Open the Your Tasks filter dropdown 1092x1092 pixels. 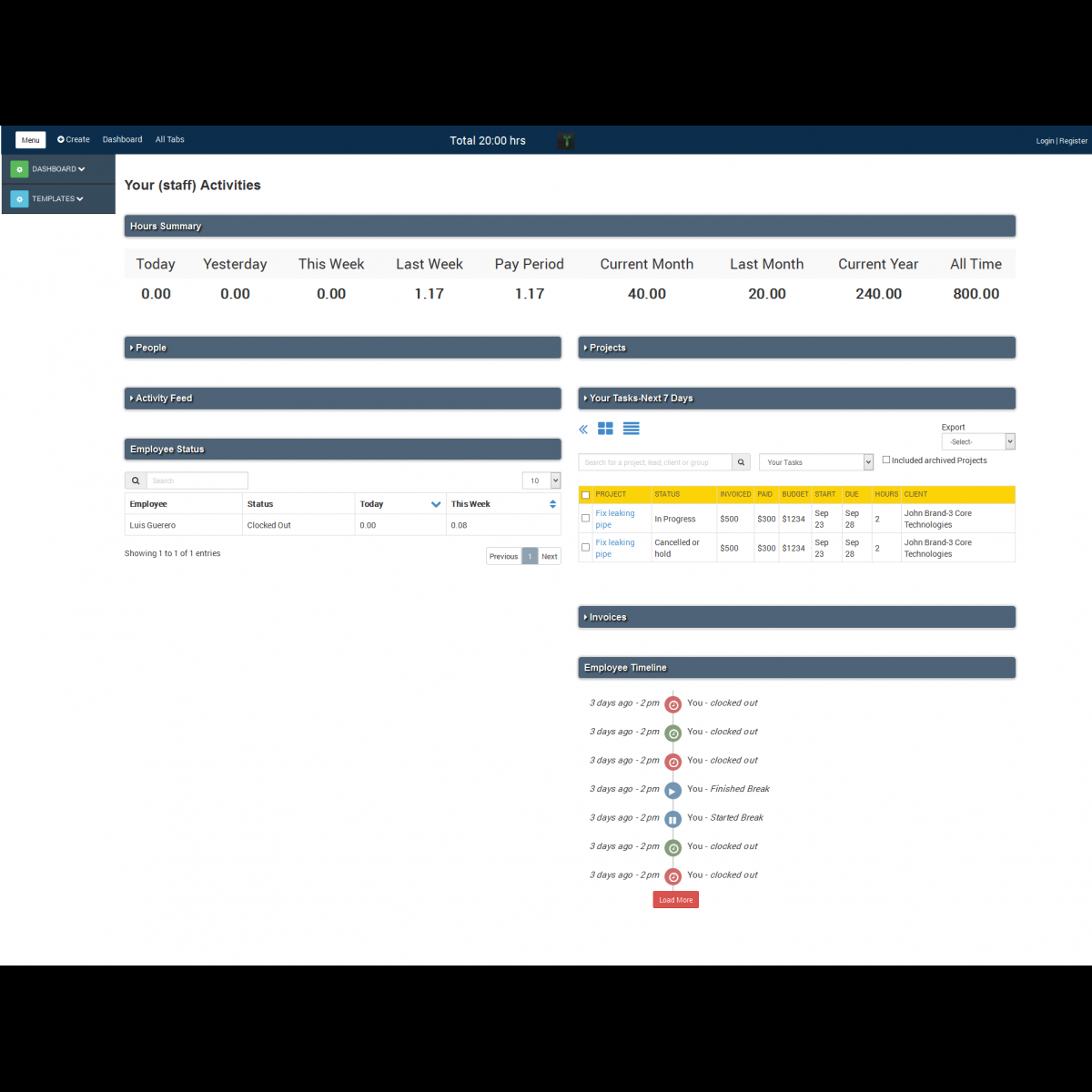tap(815, 462)
